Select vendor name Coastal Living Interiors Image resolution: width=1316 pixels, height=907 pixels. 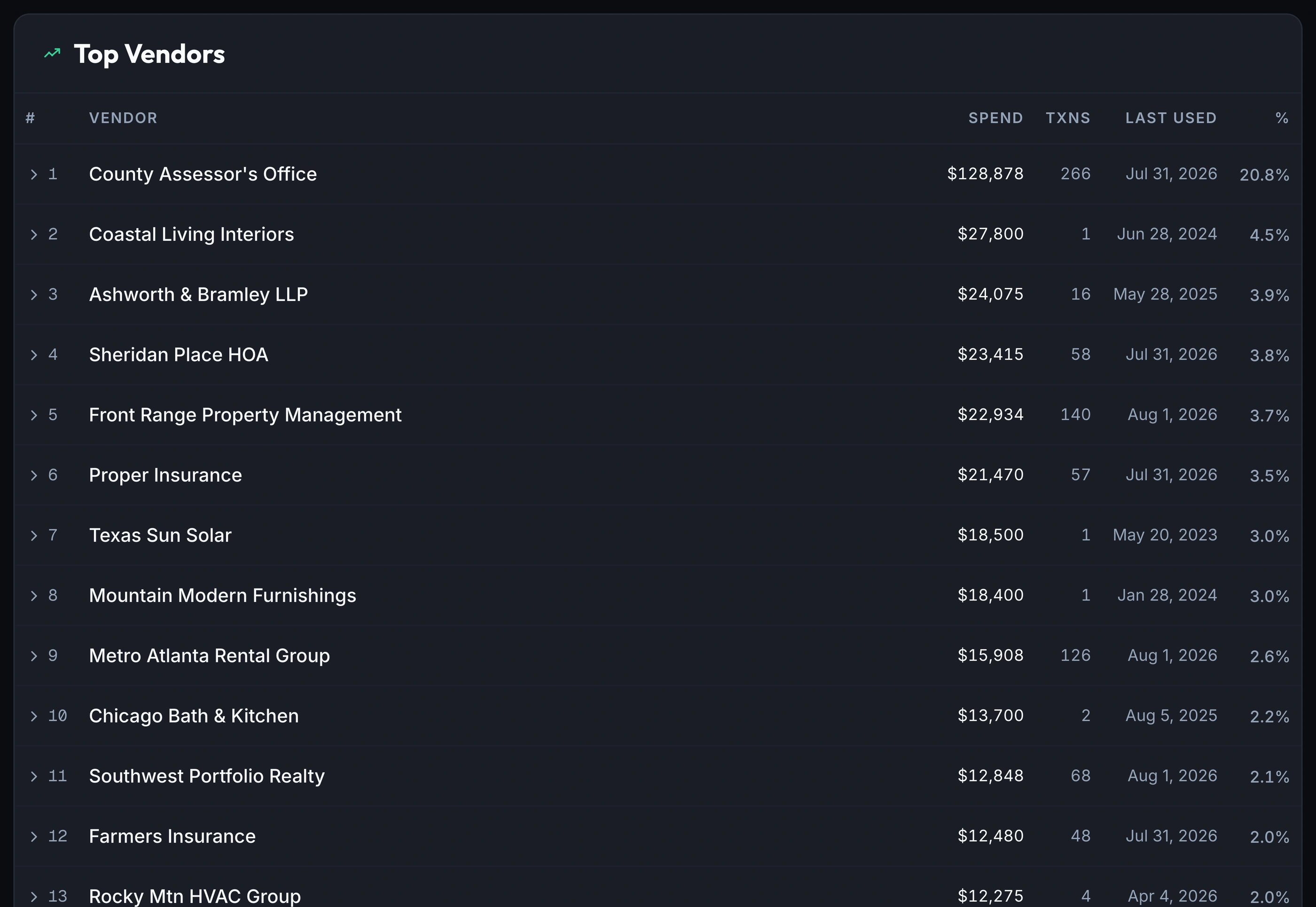coord(191,234)
